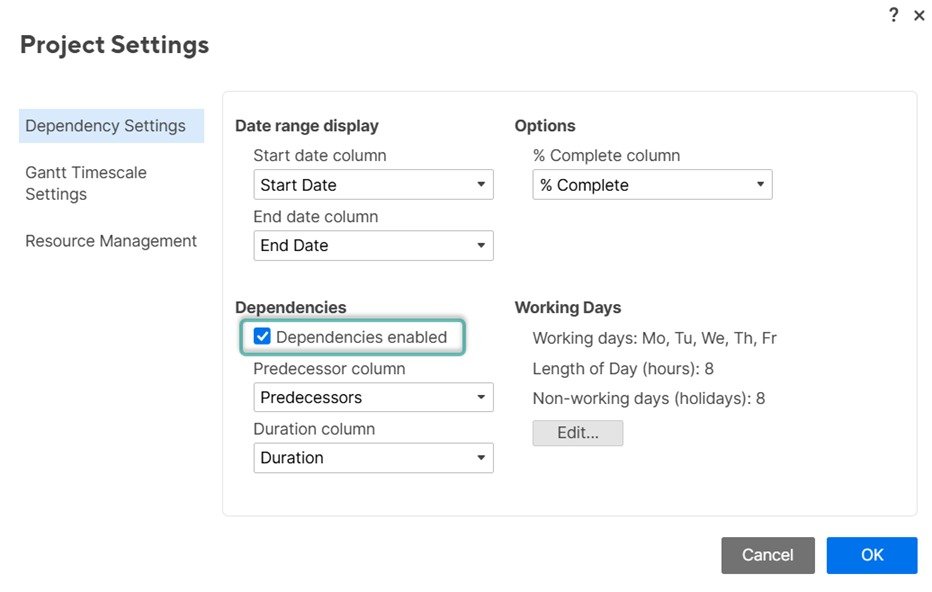Click Edit... to change working days
The image size is (932, 592).
point(578,433)
